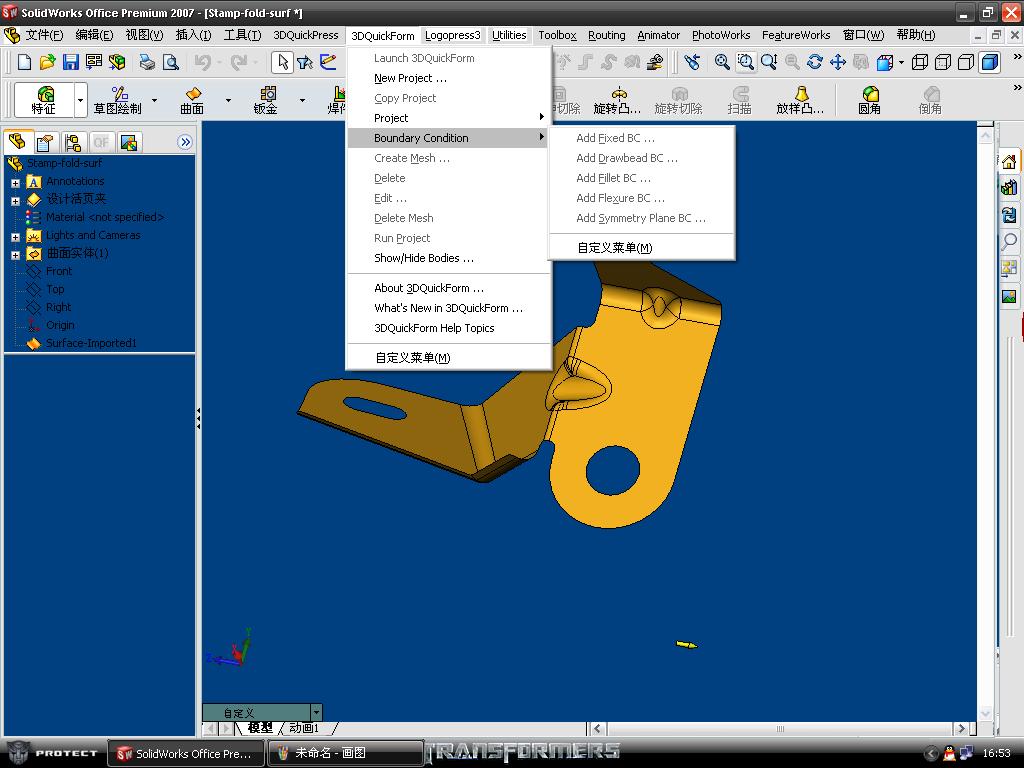Save the document with the floppy icon
The height and width of the screenshot is (768, 1024).
tap(71, 62)
